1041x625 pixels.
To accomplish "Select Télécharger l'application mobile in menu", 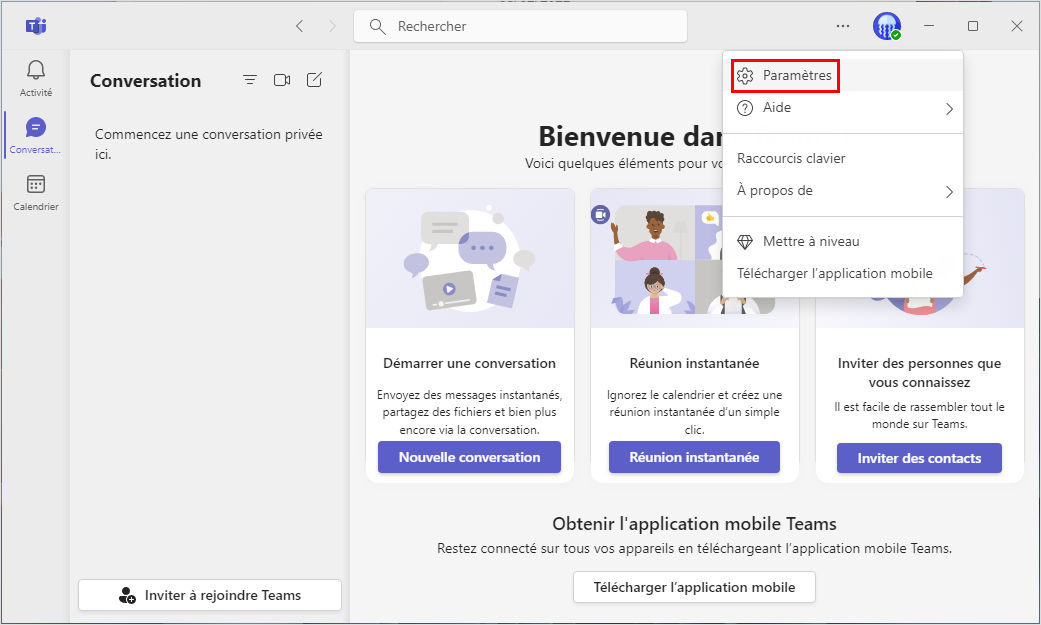I will 842,274.
